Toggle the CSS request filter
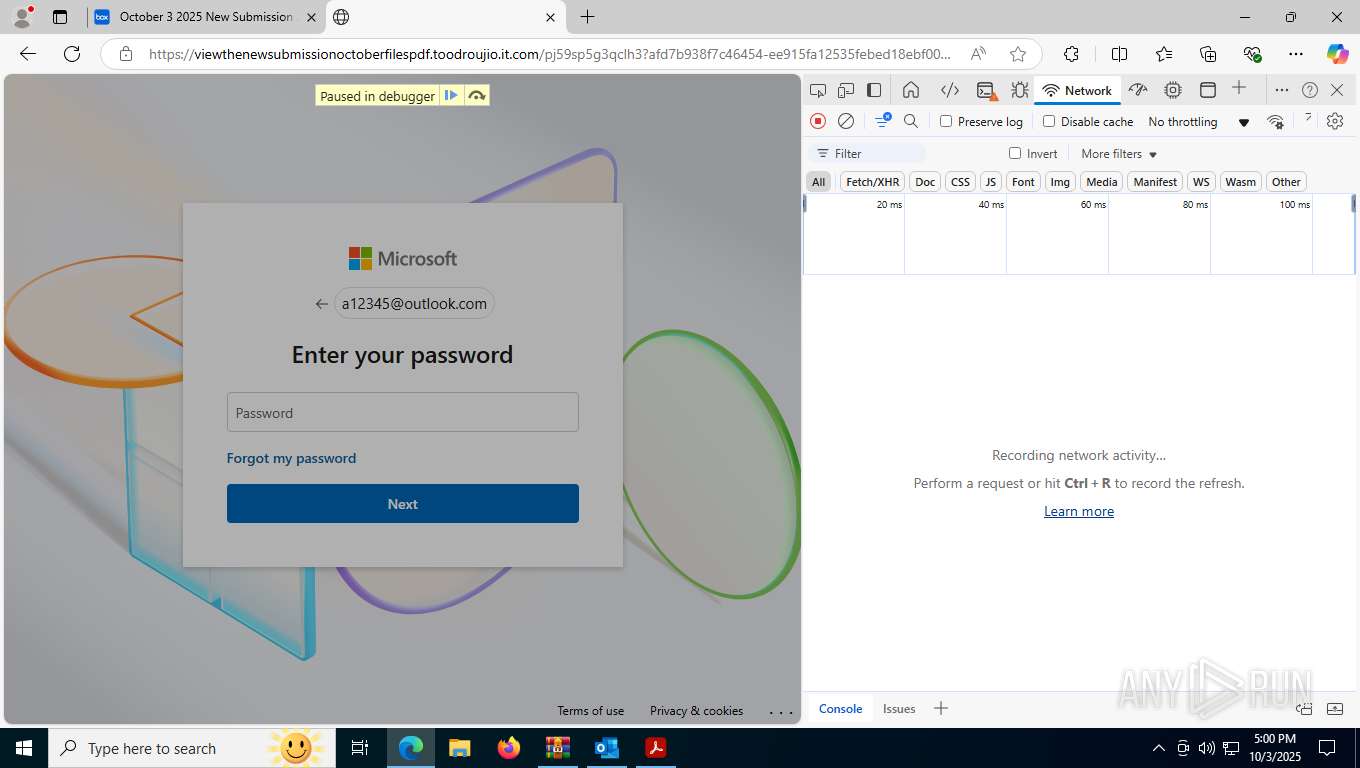Image resolution: width=1360 pixels, height=768 pixels. pos(960,182)
